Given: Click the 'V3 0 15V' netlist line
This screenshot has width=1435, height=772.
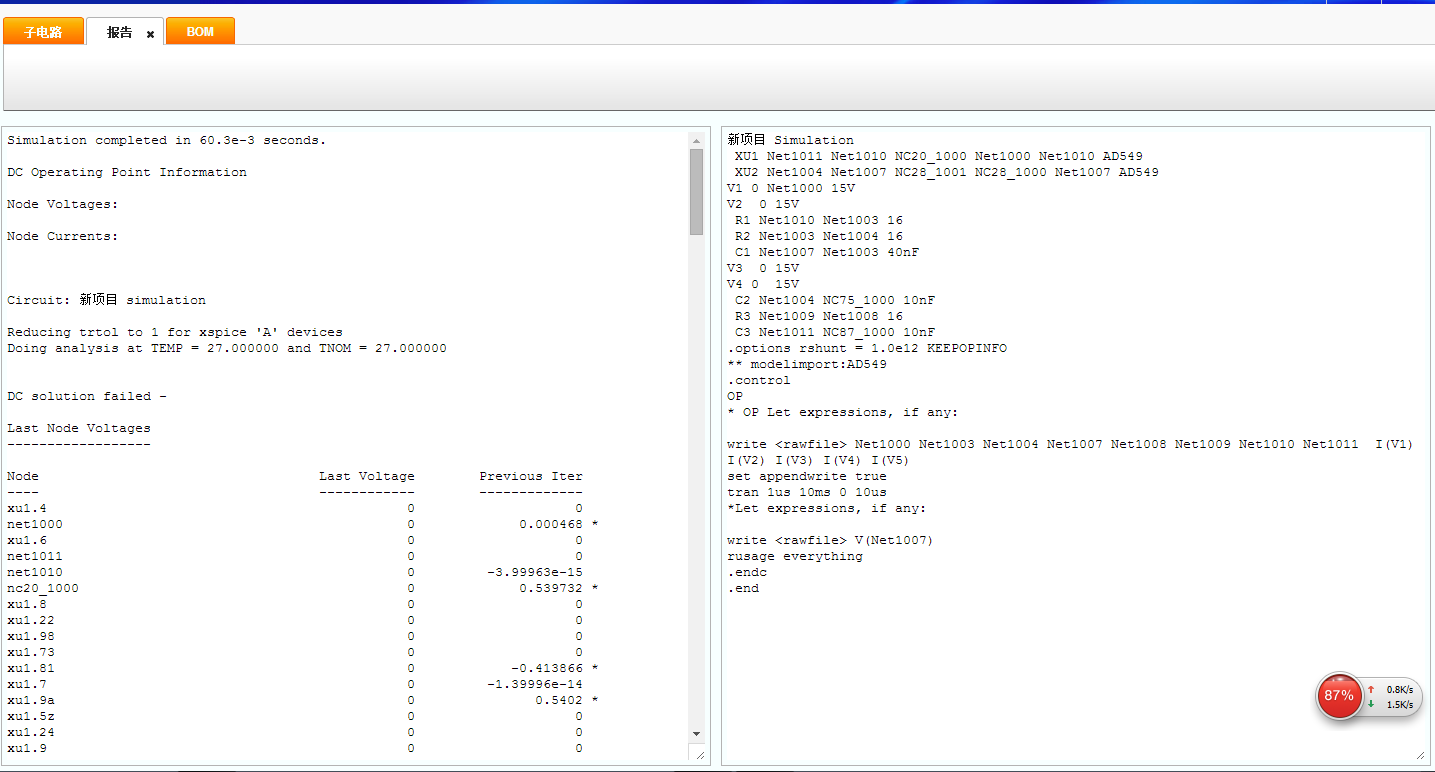Looking at the screenshot, I should coord(763,268).
